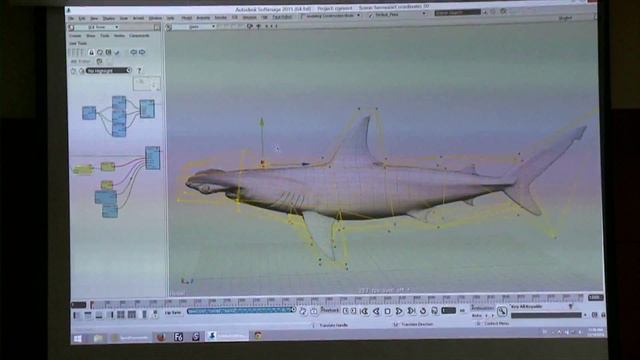The height and width of the screenshot is (360, 640).
Task: Click the four-pane layout icon
Action: click(x=120, y=315)
